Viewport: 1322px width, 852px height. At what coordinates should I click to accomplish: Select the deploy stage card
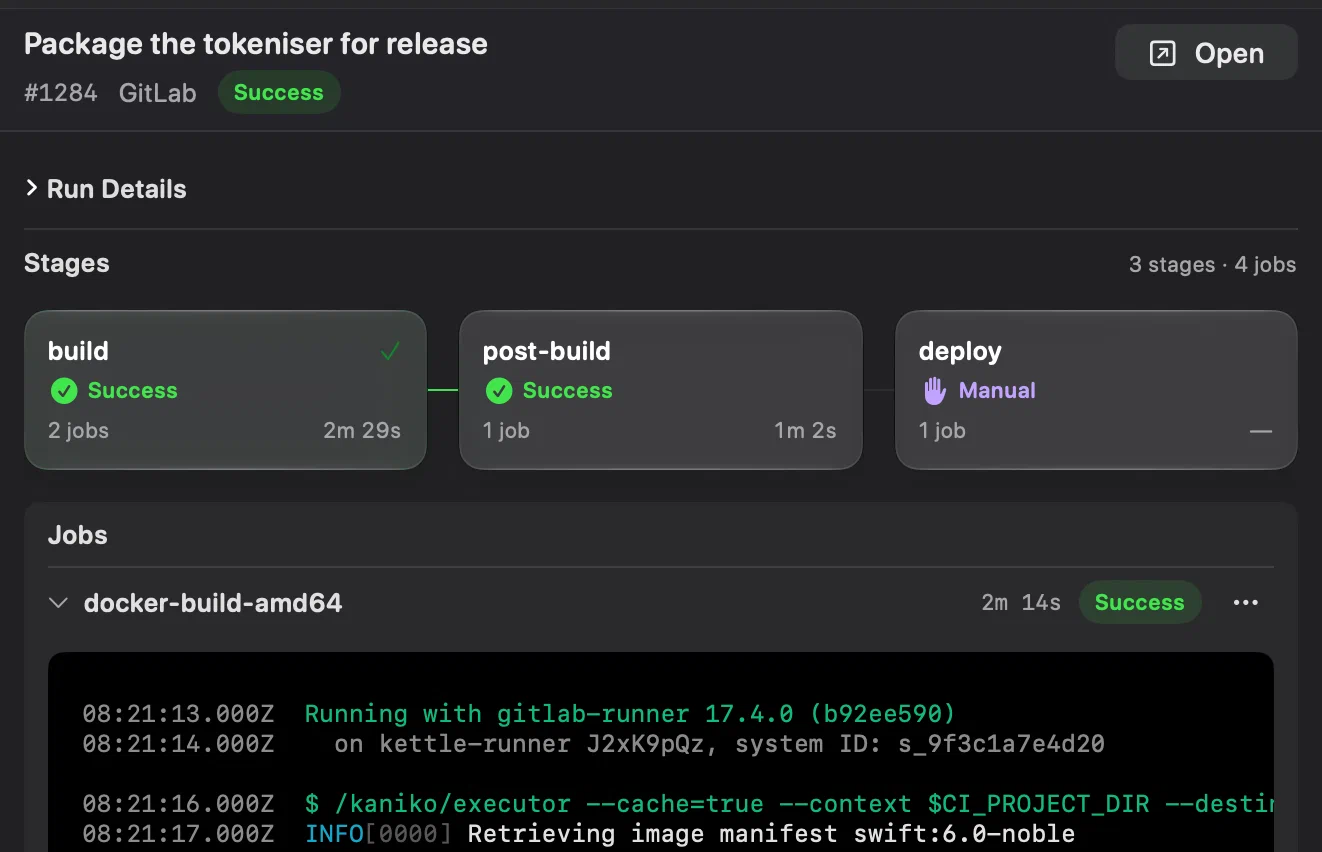coord(1096,390)
